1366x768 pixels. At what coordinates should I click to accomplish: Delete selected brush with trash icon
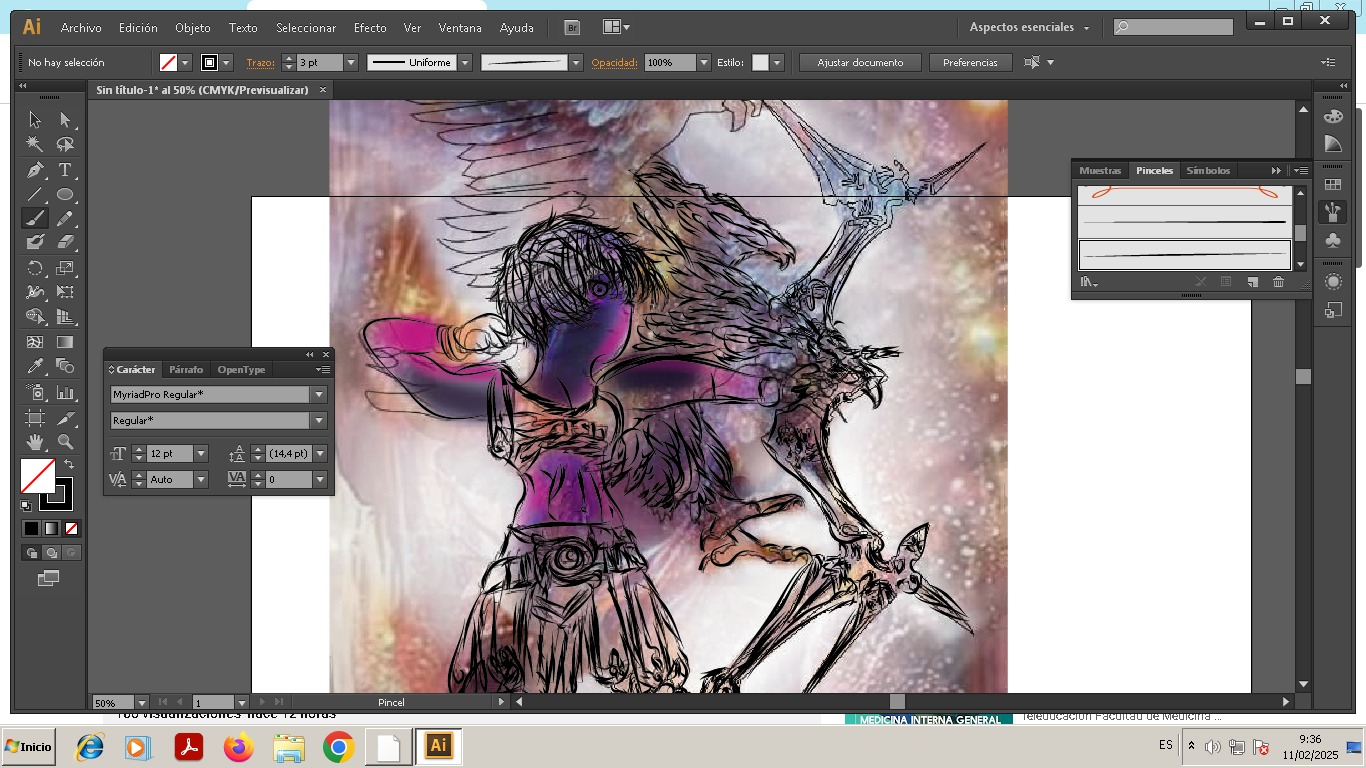(x=1278, y=282)
